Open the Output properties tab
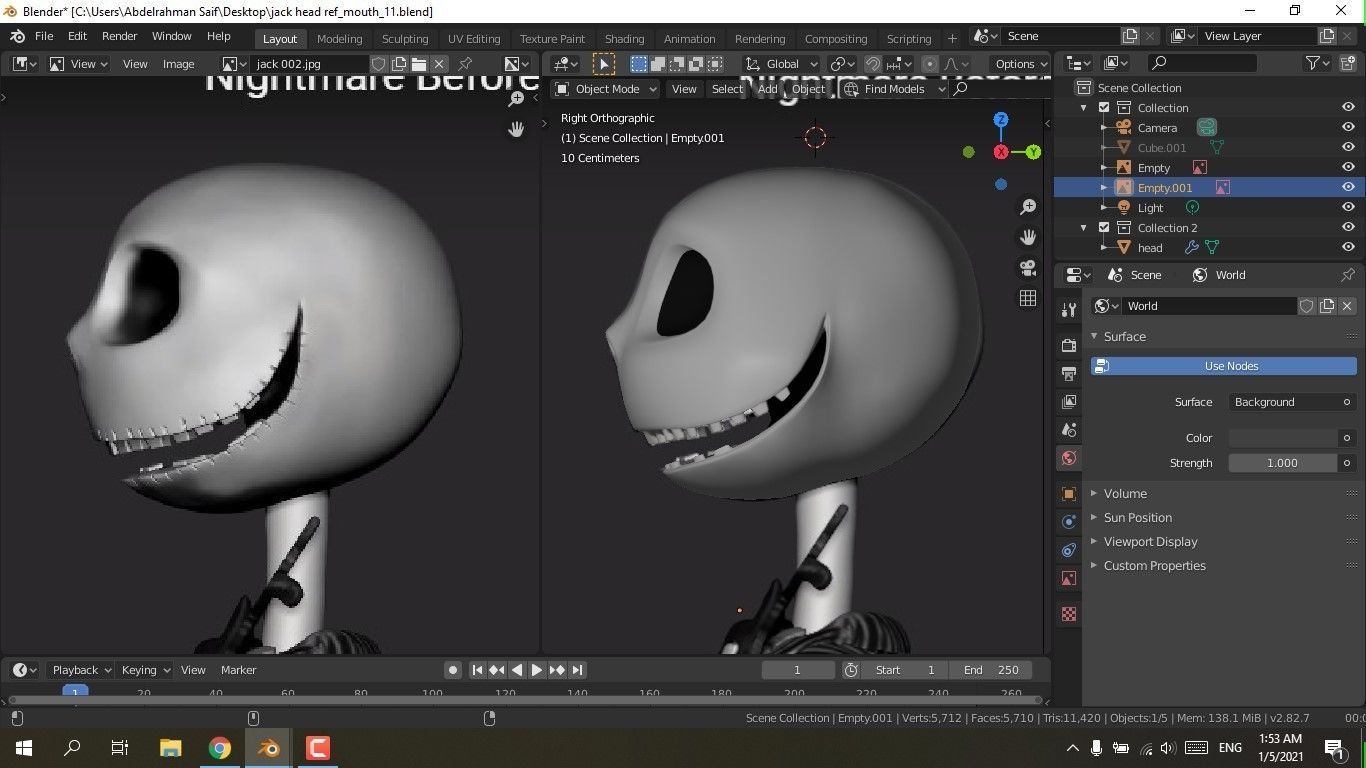Screen dimensions: 1366x768 click(x=1069, y=374)
